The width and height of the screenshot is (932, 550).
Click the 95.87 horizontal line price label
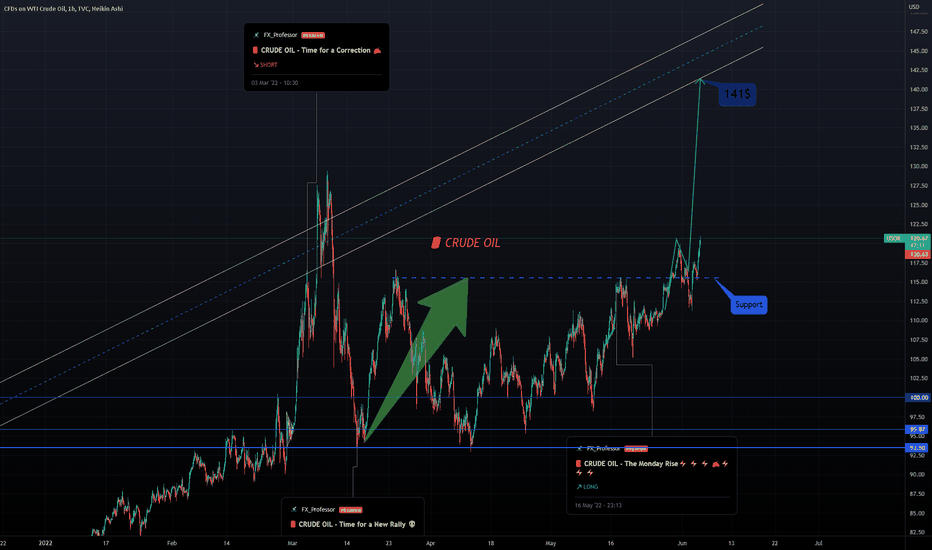pos(918,429)
